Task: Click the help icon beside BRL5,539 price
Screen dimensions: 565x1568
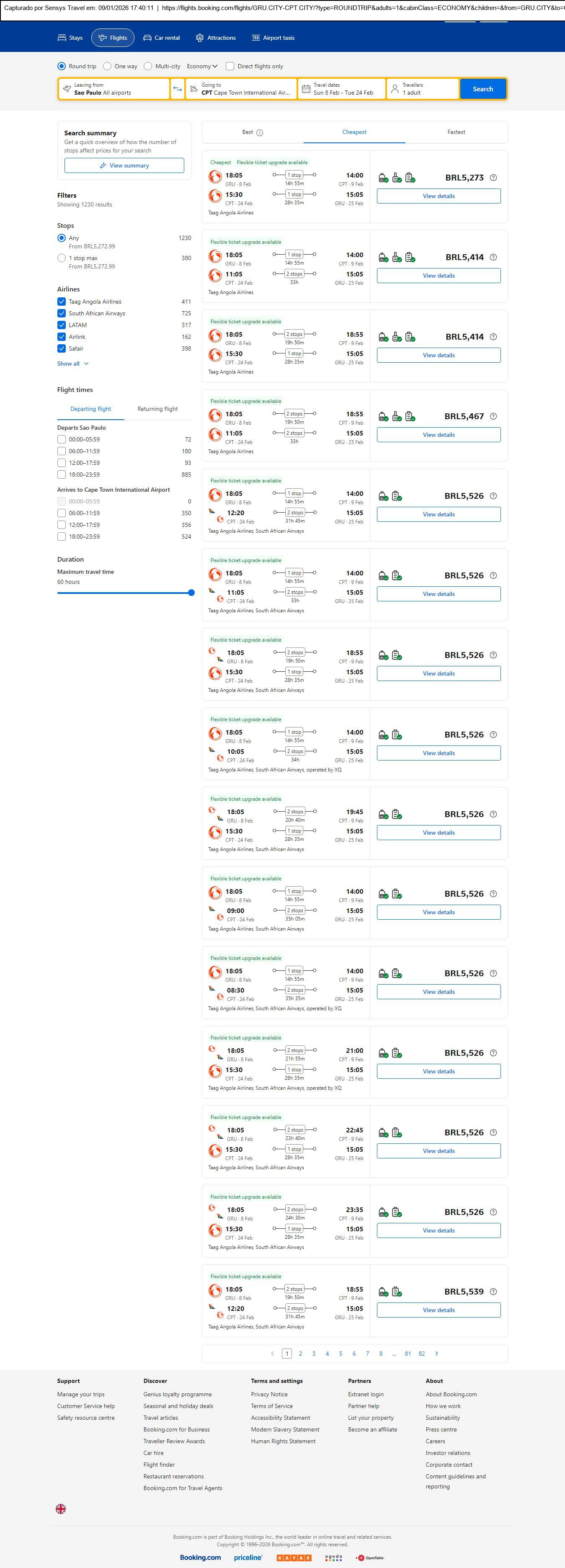Action: click(x=493, y=1291)
